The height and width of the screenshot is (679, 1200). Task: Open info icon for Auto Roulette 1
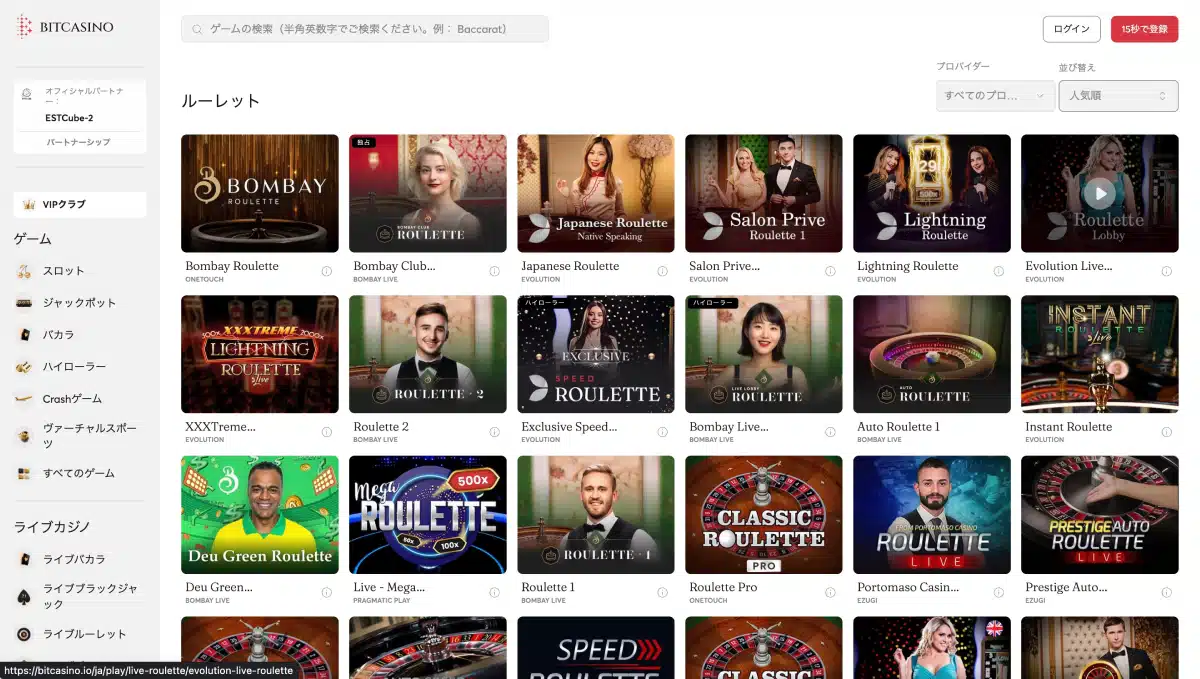[x=998, y=432]
